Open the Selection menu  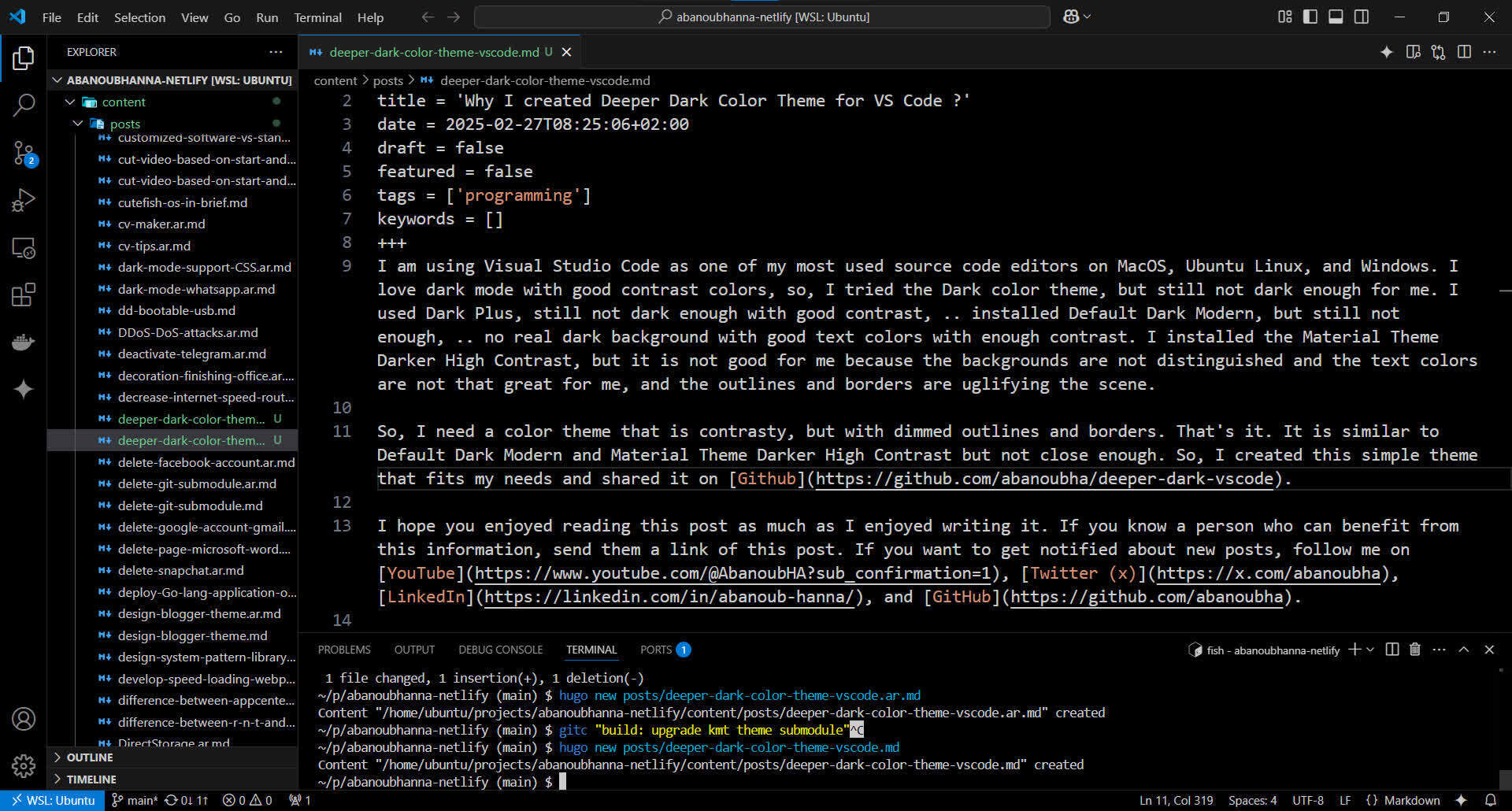[x=139, y=17]
